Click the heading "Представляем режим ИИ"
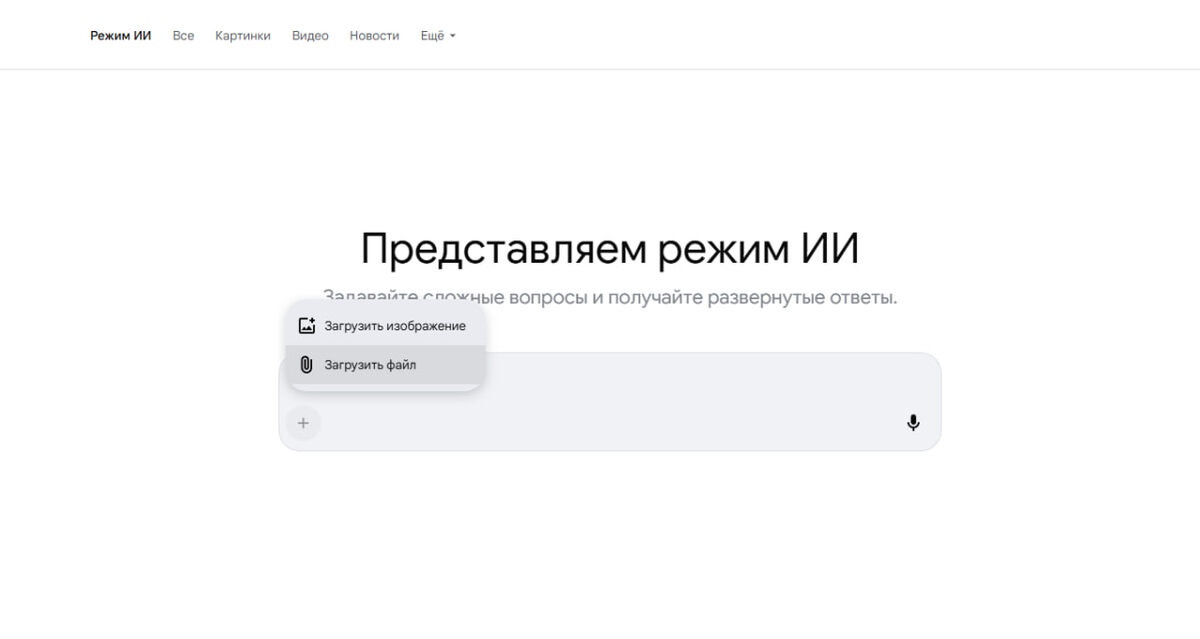1200x639 pixels. click(x=610, y=249)
